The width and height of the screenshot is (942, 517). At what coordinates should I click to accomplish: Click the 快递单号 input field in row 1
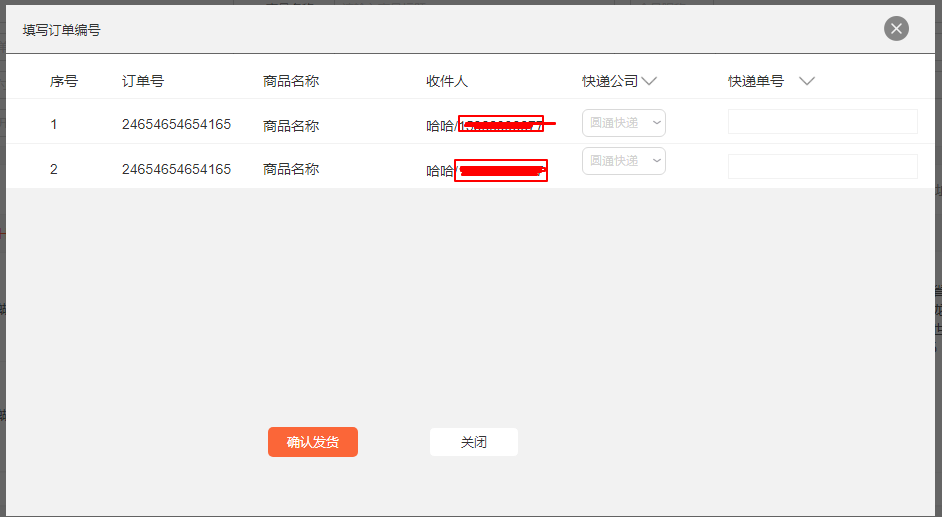[x=822, y=122]
